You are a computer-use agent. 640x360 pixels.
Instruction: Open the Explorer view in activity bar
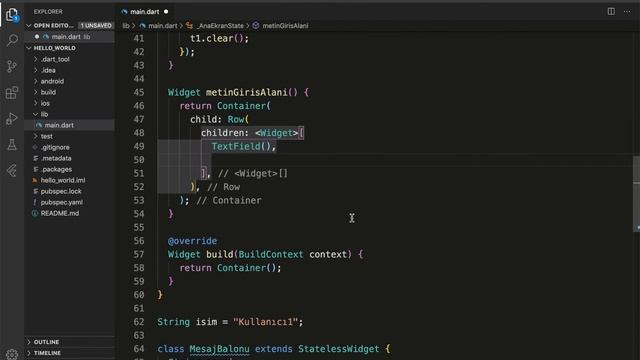pos(12,15)
